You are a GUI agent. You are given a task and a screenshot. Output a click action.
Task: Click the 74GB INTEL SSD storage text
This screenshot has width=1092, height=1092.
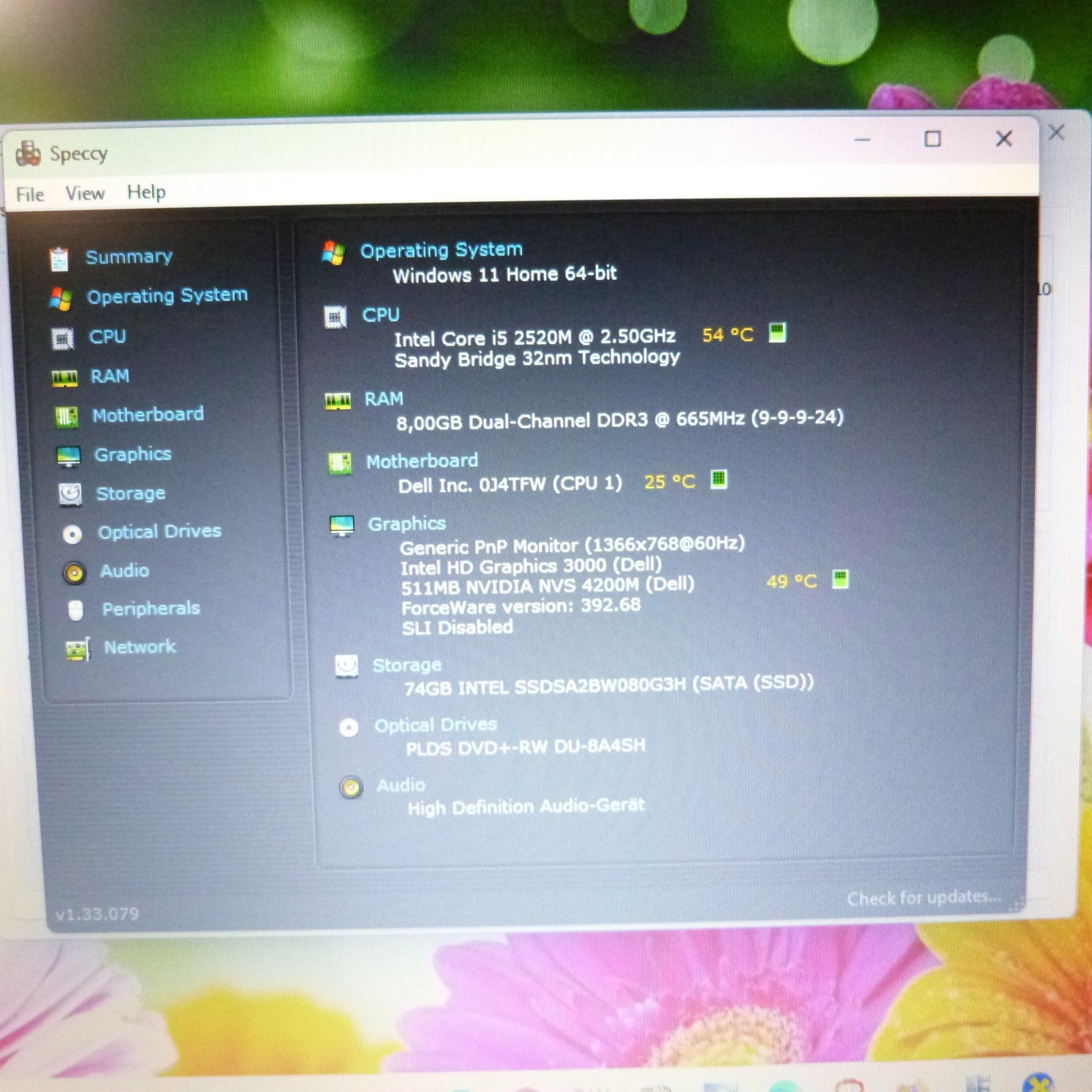point(609,685)
